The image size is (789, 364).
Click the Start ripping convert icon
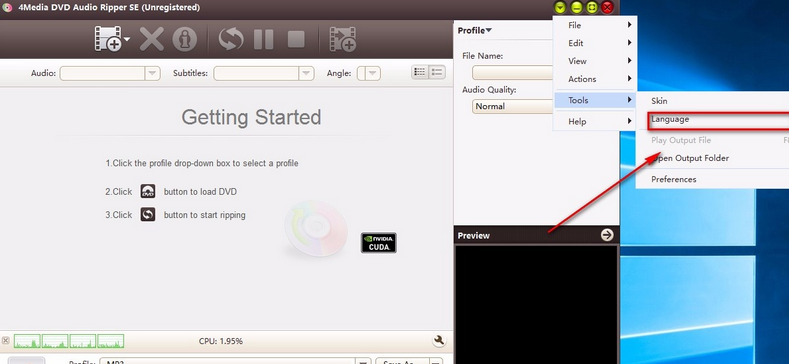pyautogui.click(x=231, y=39)
